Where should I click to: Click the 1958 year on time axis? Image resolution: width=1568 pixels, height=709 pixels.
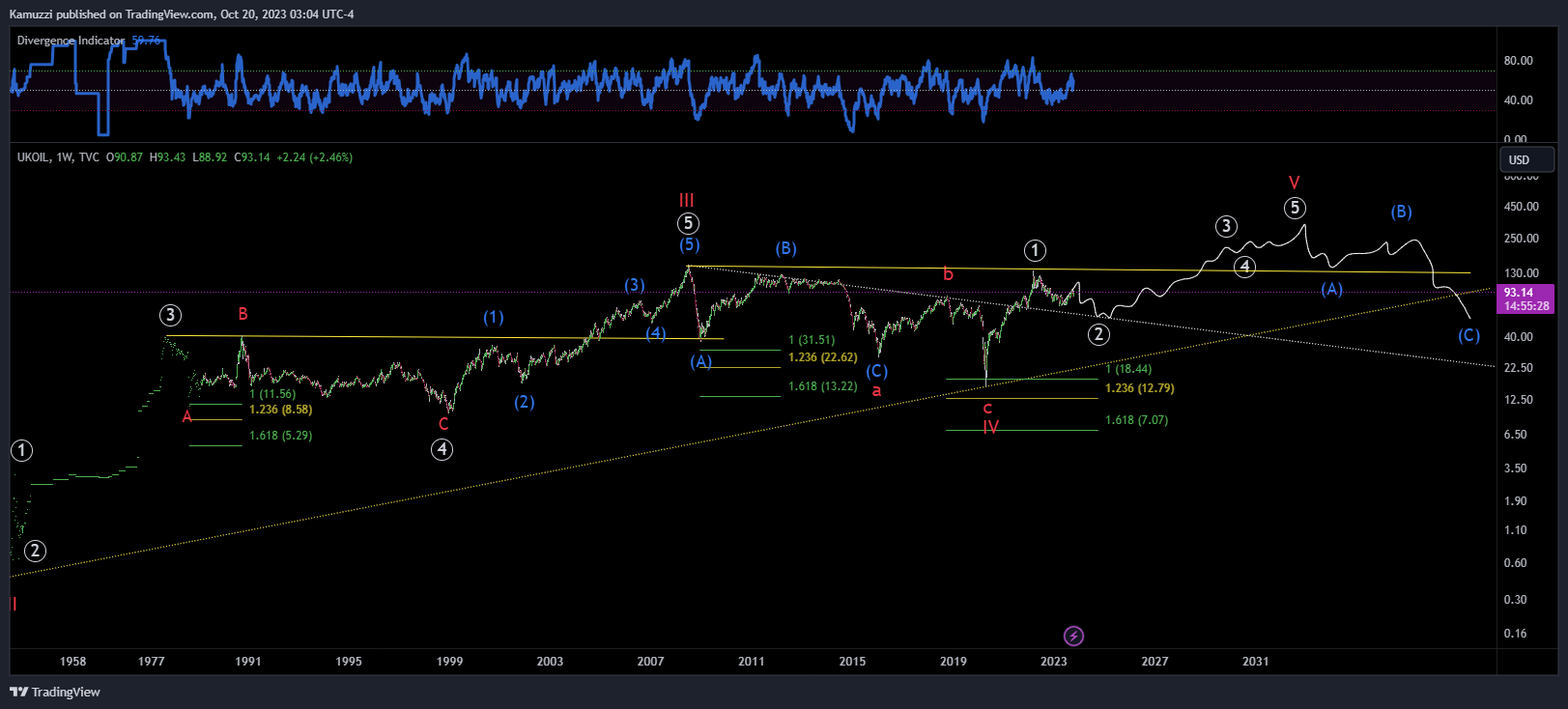(x=72, y=662)
